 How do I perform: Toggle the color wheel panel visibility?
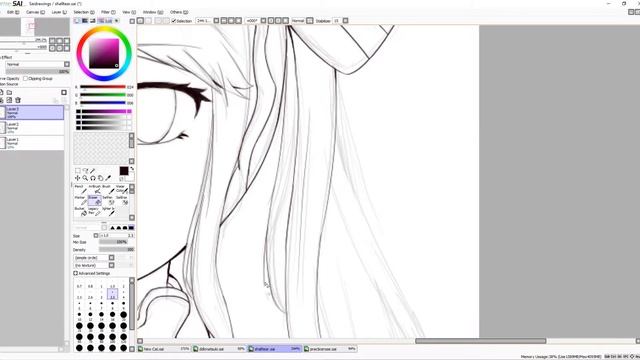[x=77, y=20]
